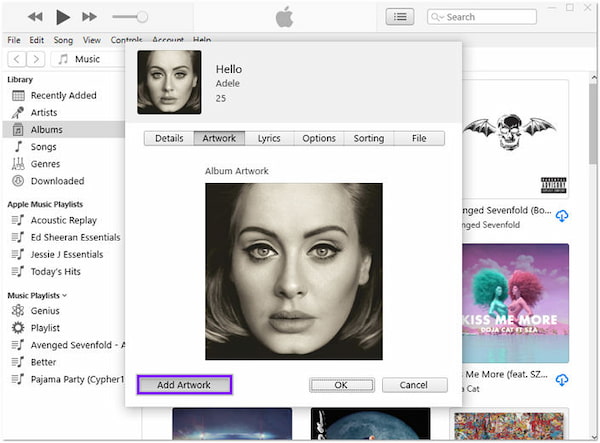Open Ed Sheeran Essentials playlist

point(75,238)
